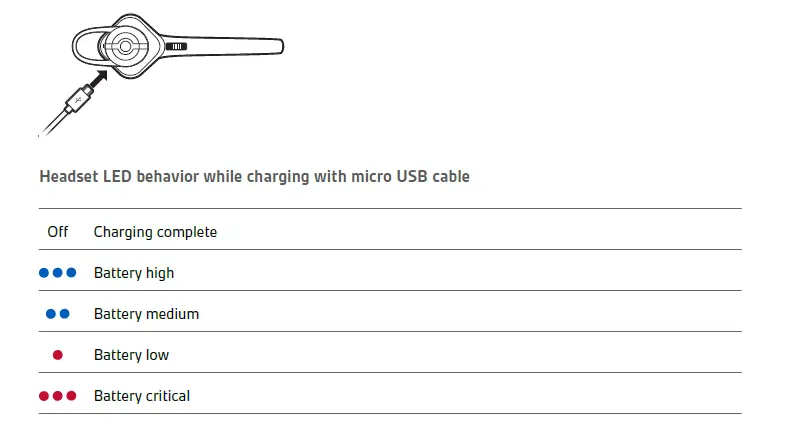Select the "Battery critical" row label
This screenshot has height=422, width=796.
[142, 396]
